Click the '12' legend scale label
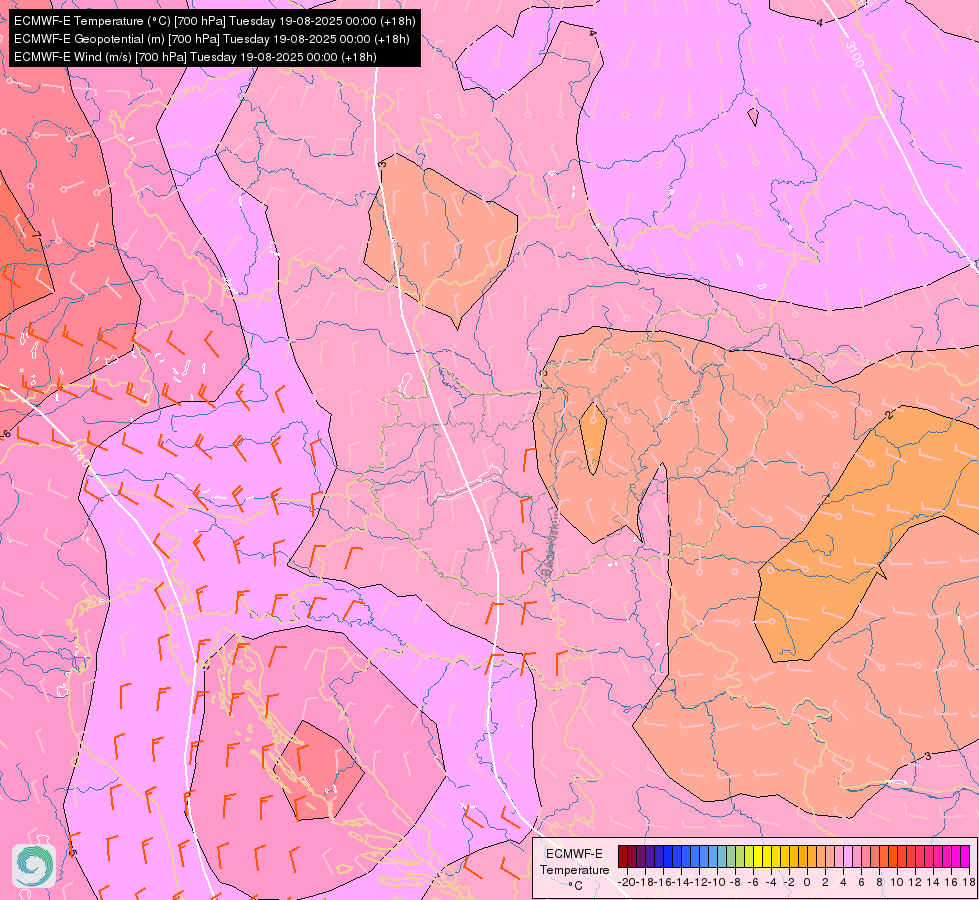Viewport: 979px width, 900px height. coord(915,883)
